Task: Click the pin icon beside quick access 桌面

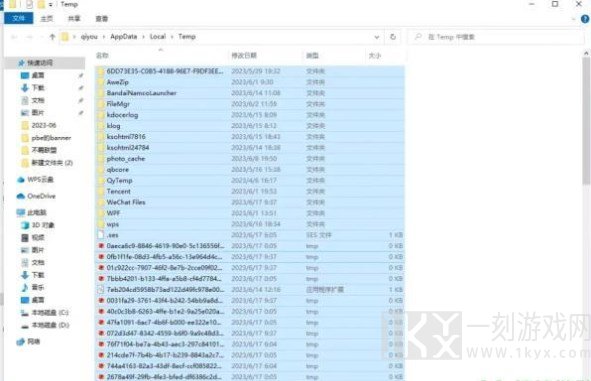Action: tap(81, 75)
